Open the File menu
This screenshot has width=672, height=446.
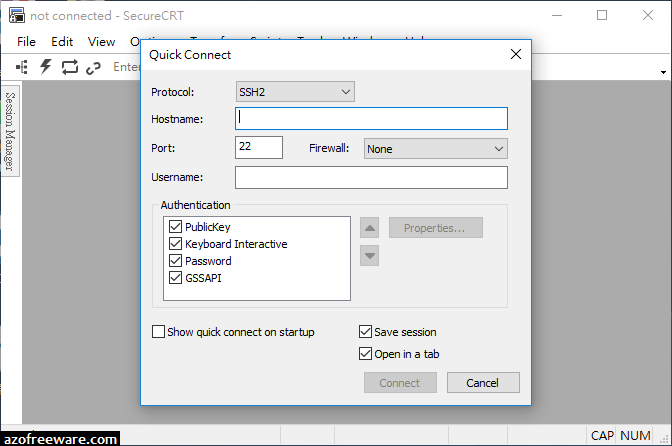pyautogui.click(x=26, y=42)
